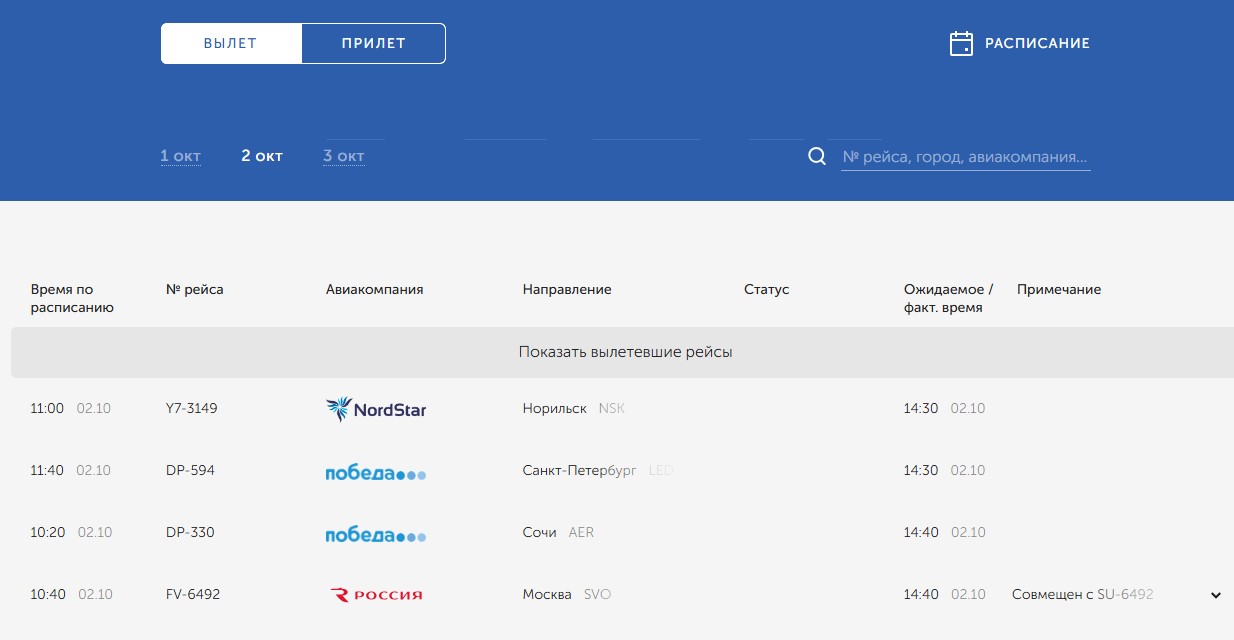Click destination Москва SVO

(567, 594)
